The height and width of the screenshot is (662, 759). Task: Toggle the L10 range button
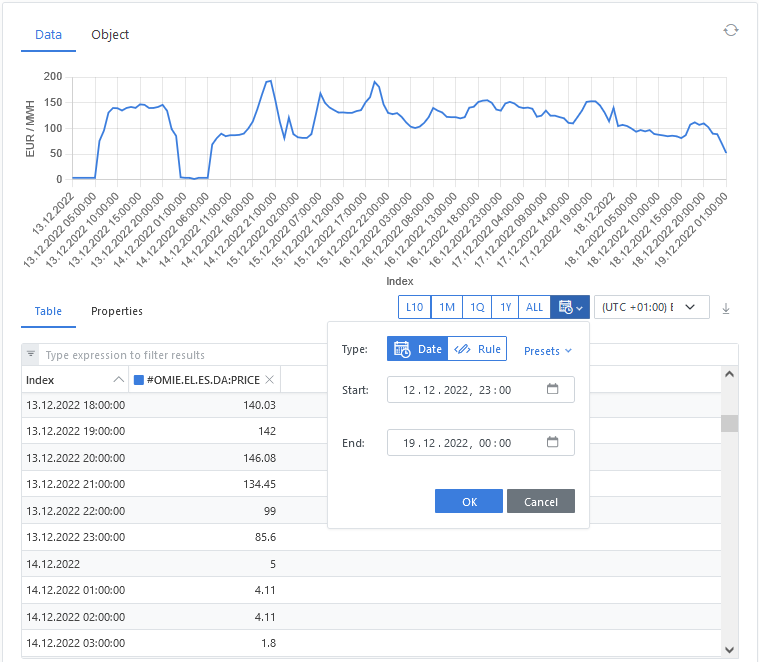tap(414, 307)
